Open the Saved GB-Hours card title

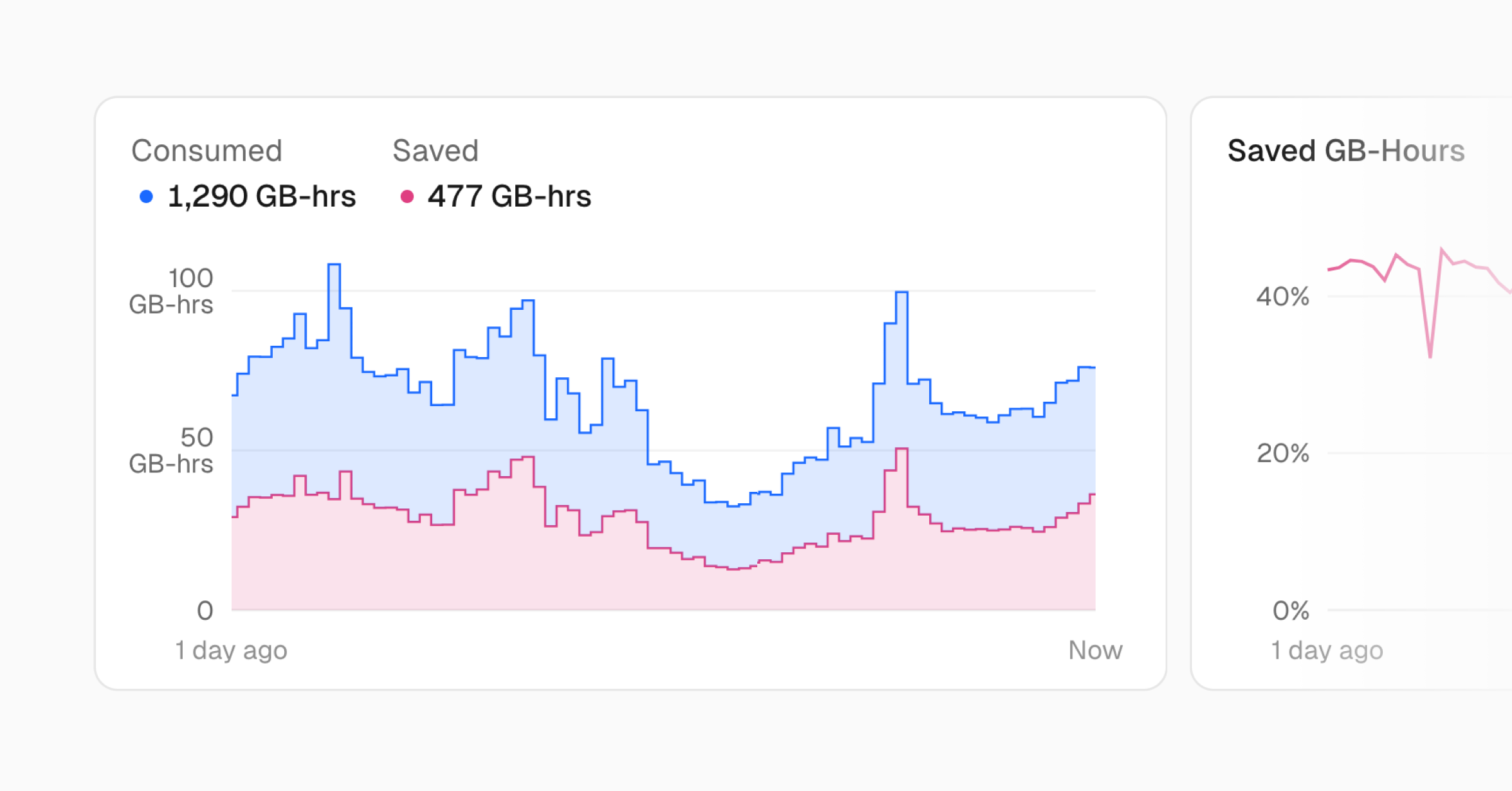point(1346,151)
